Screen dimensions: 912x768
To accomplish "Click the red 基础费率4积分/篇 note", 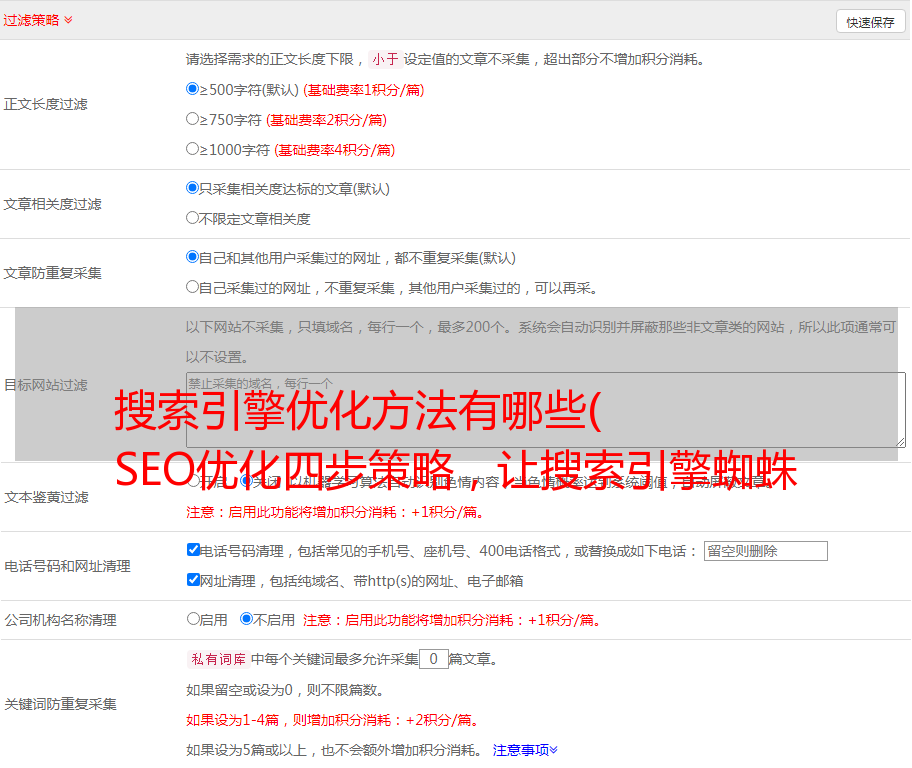I will [334, 150].
